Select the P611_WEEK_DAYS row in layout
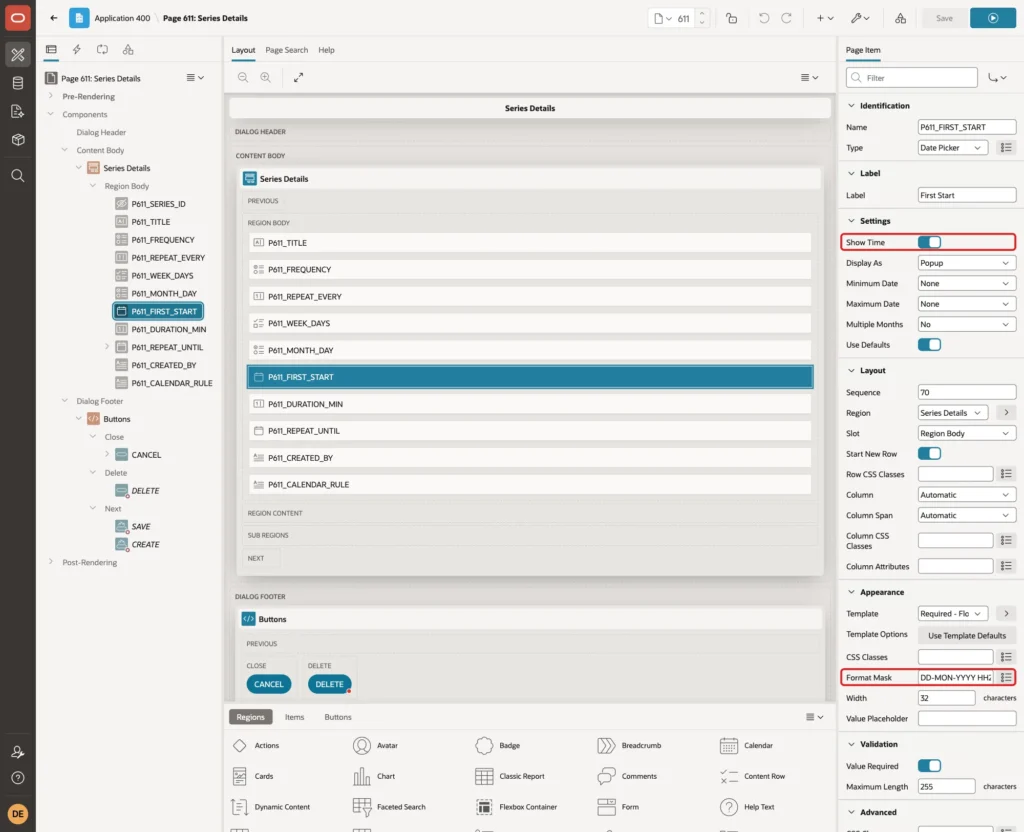 tap(530, 323)
